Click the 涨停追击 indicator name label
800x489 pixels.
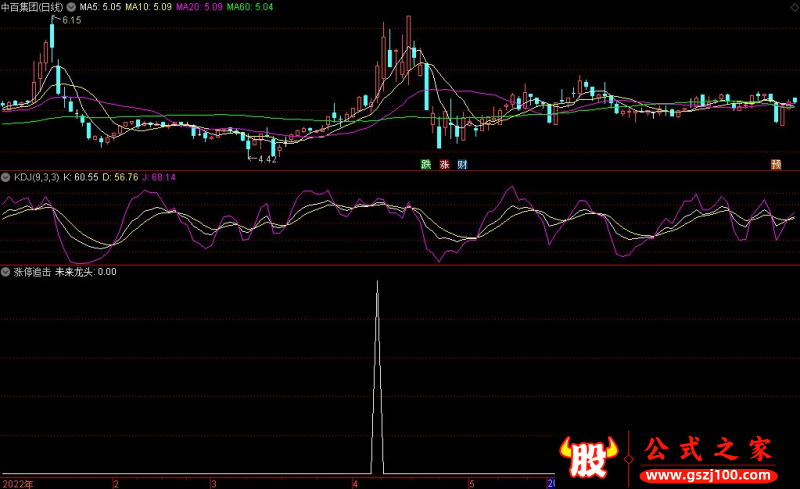pos(32,271)
